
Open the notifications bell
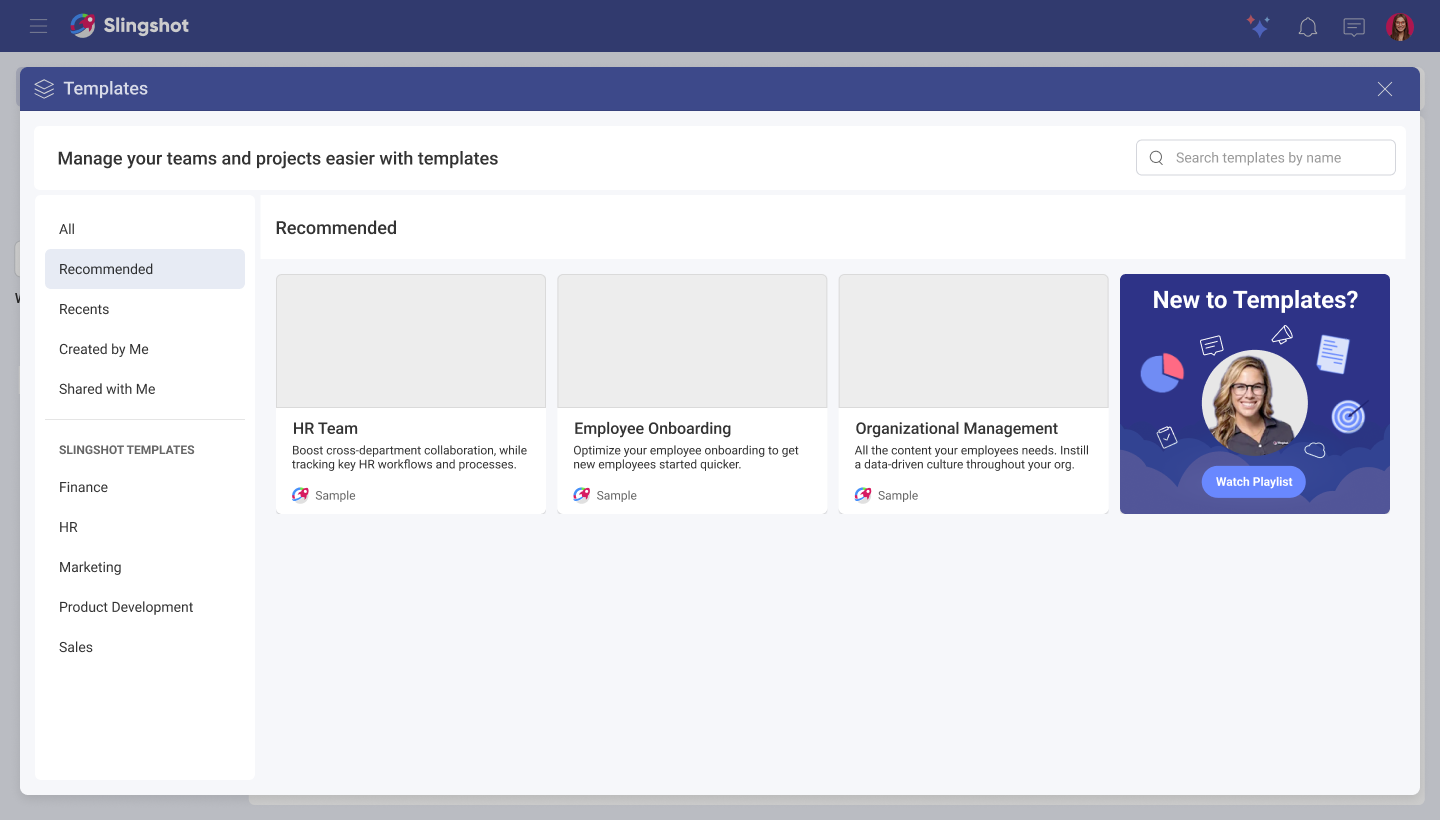(1307, 27)
